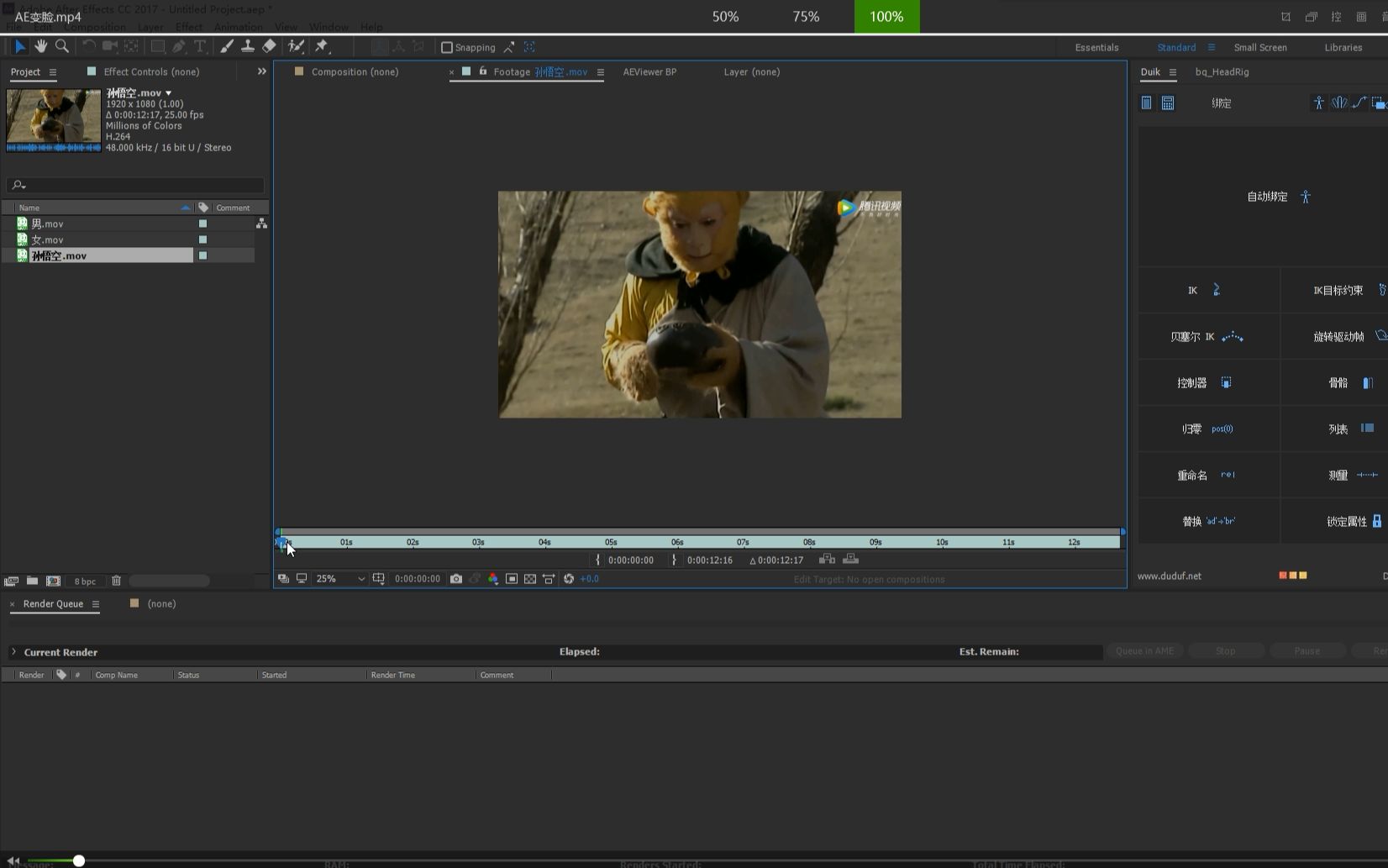Select the Puppet Pin tool

pos(322,47)
